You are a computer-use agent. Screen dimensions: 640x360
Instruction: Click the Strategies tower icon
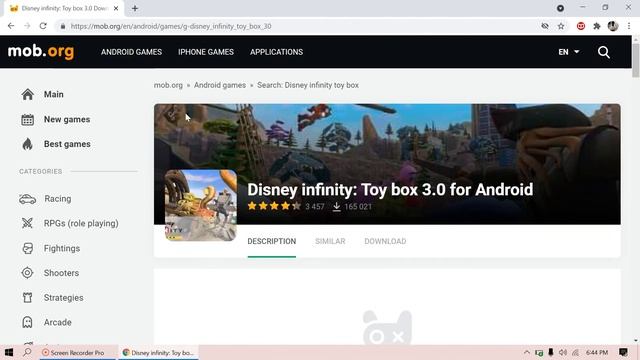point(27,298)
